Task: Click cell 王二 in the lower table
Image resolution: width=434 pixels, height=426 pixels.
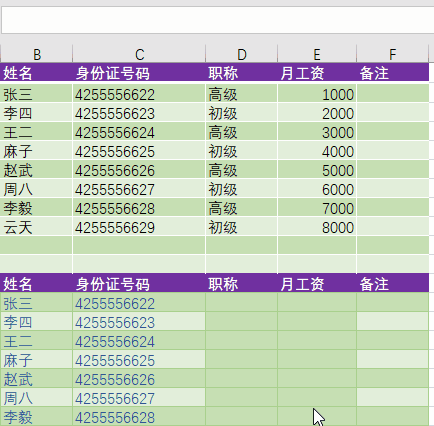Action: pos(36,340)
